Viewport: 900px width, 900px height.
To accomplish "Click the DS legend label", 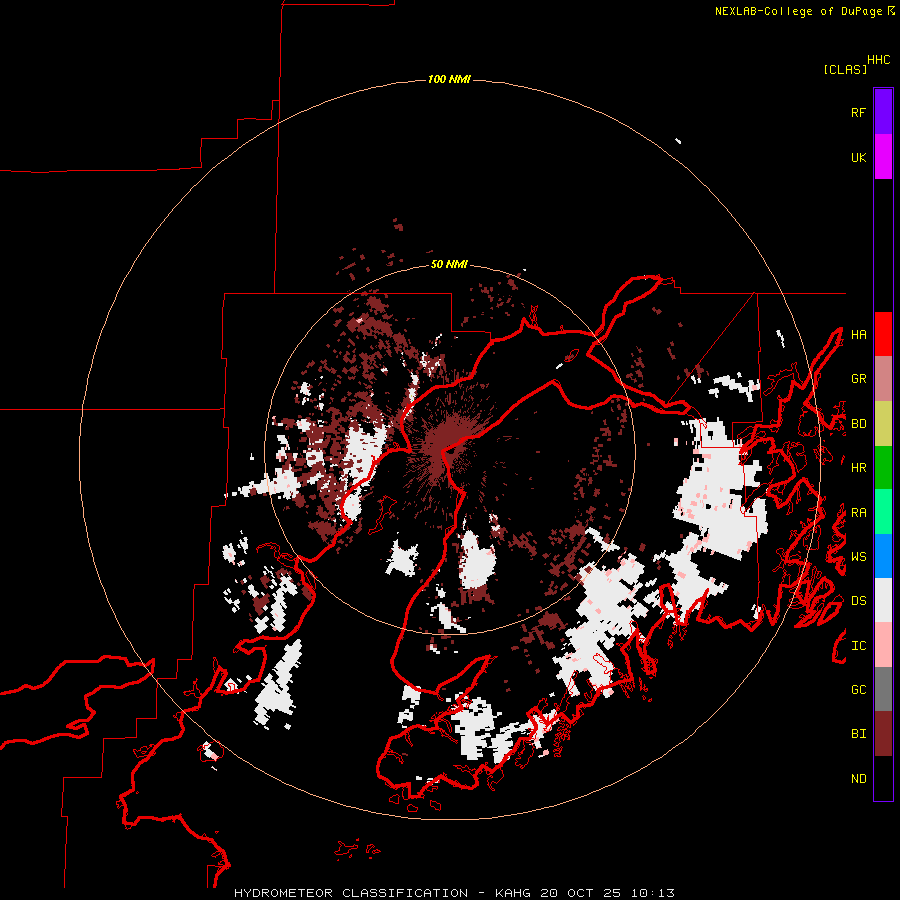I will coord(858,601).
